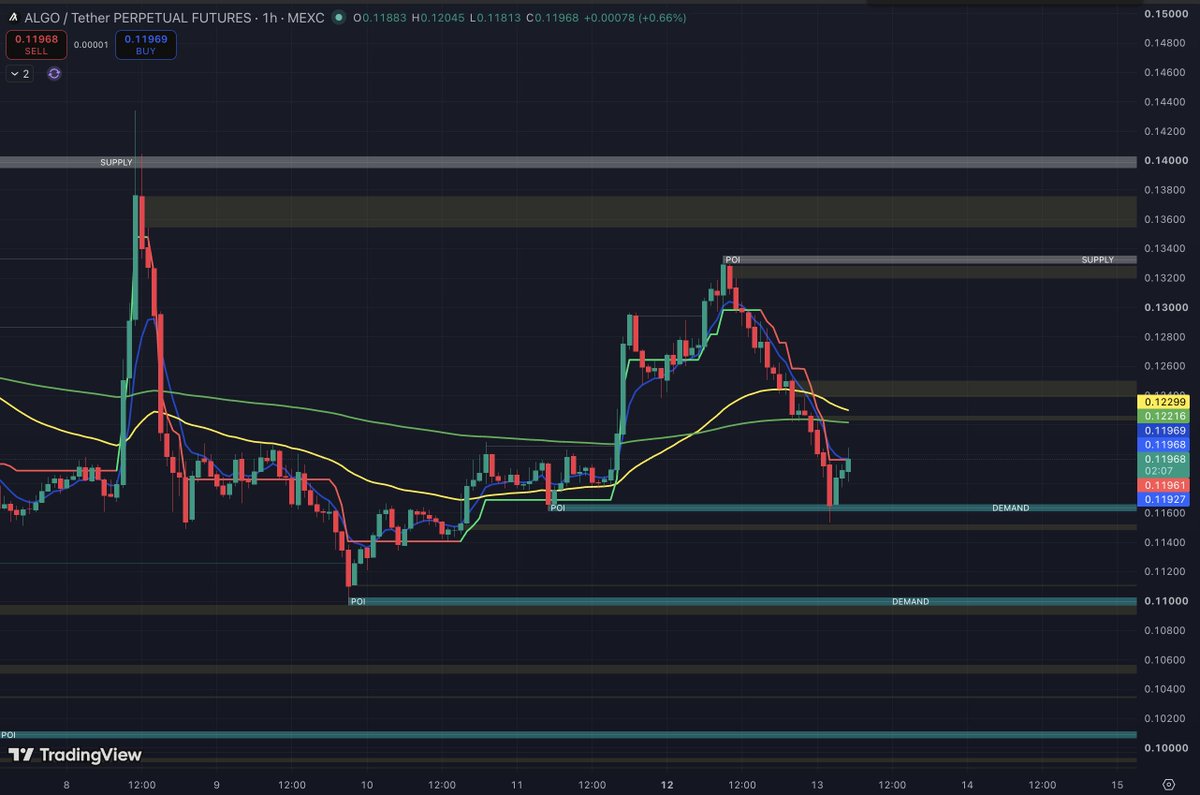The height and width of the screenshot is (795, 1200).
Task: Click the 0.14000 price axis tick
Action: tap(1167, 160)
